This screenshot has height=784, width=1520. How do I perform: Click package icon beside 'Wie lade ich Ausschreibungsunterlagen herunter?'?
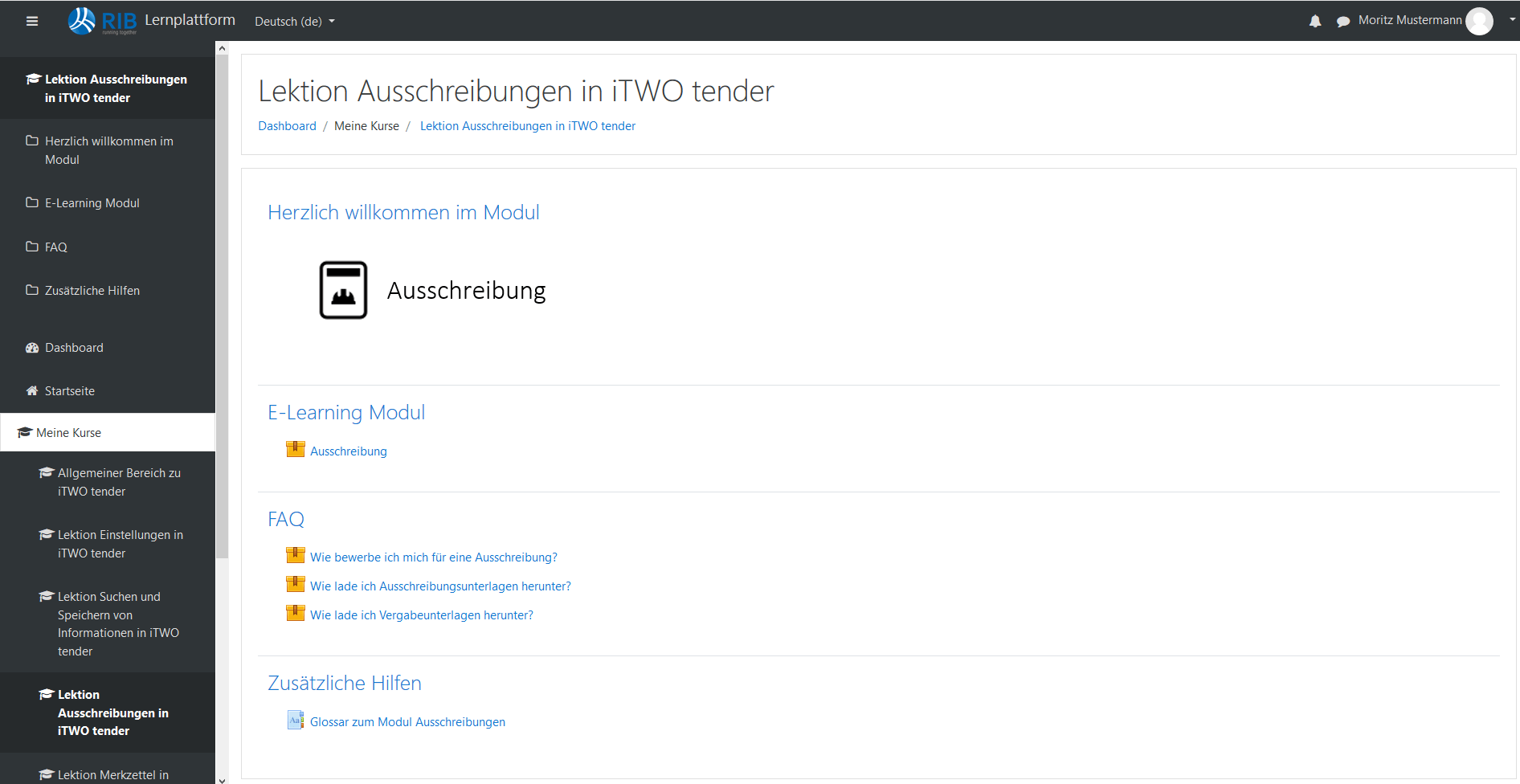tap(296, 584)
